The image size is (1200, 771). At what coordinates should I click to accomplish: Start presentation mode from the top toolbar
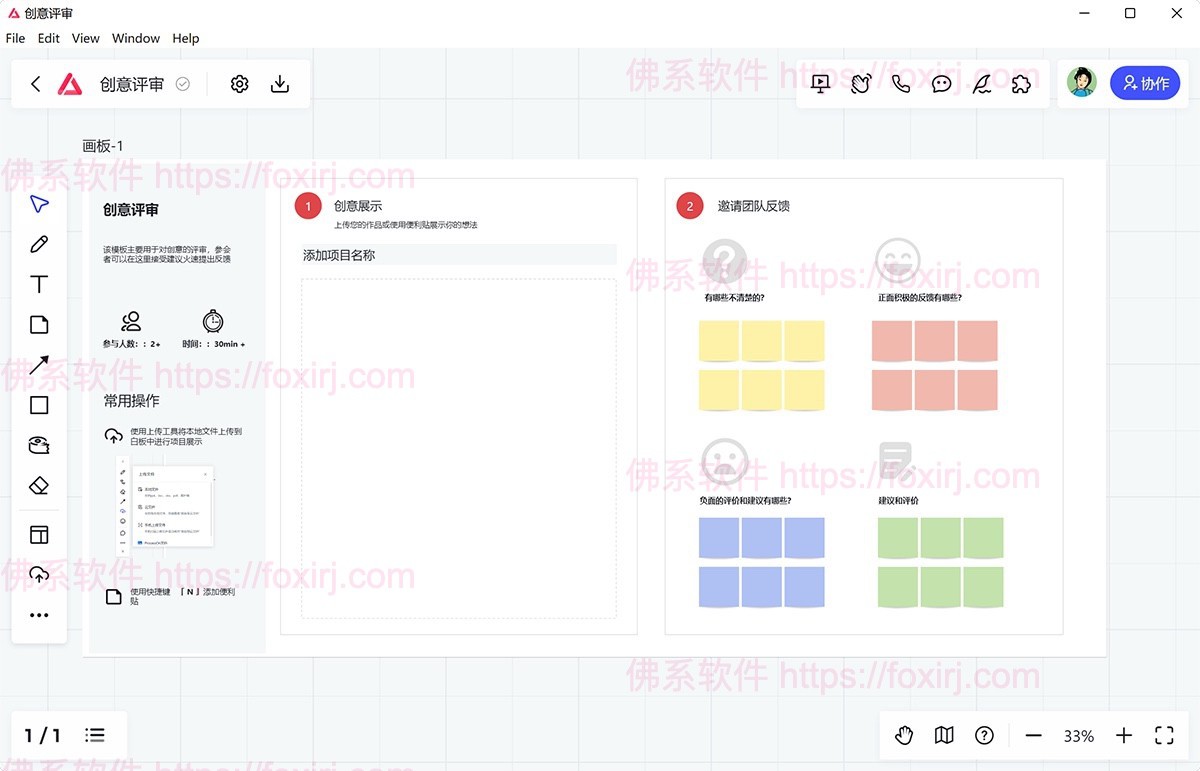point(820,83)
